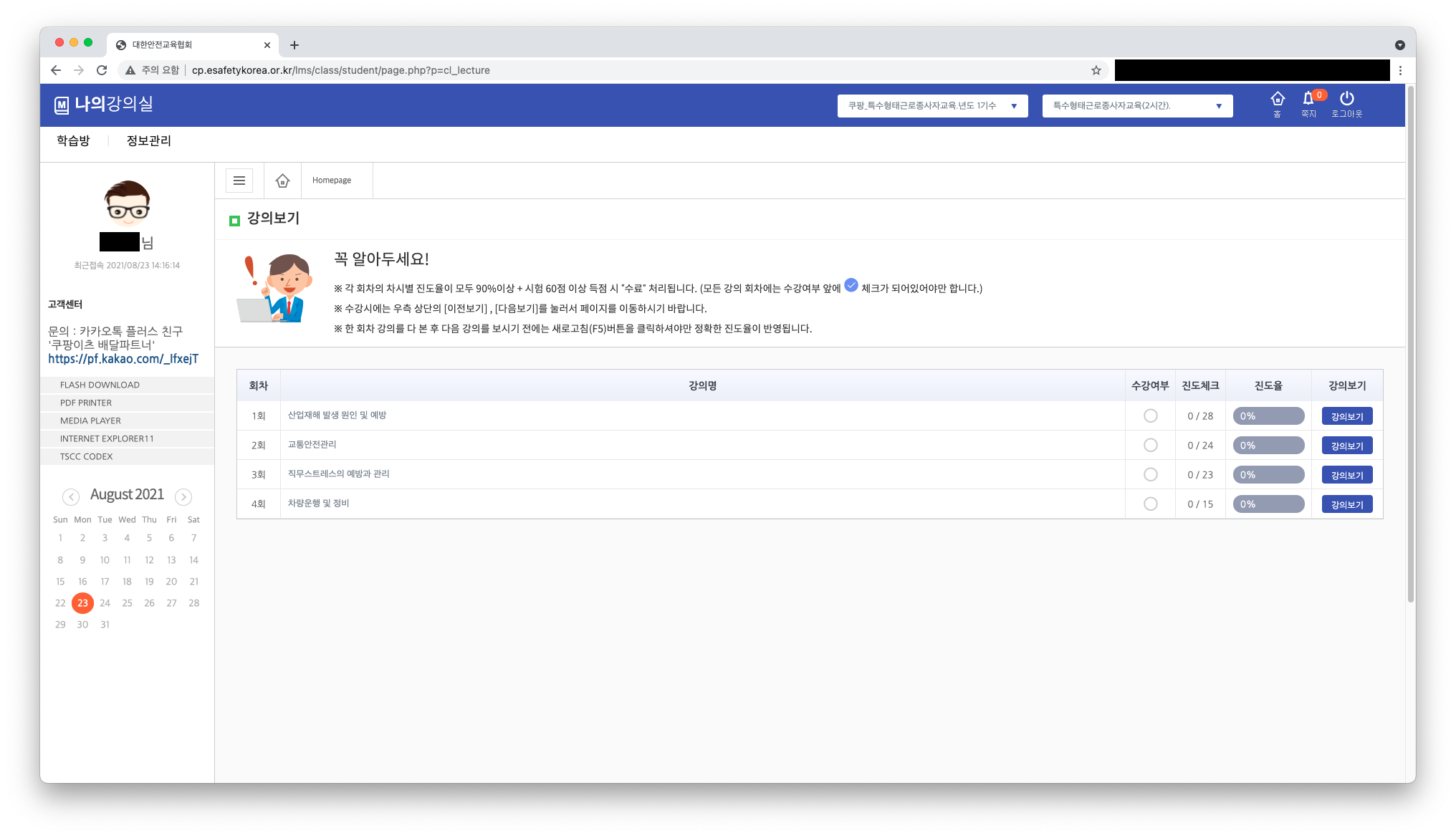Open the notifications bell icon
Viewport: 1456px width, 836px height.
pyautogui.click(x=1308, y=99)
